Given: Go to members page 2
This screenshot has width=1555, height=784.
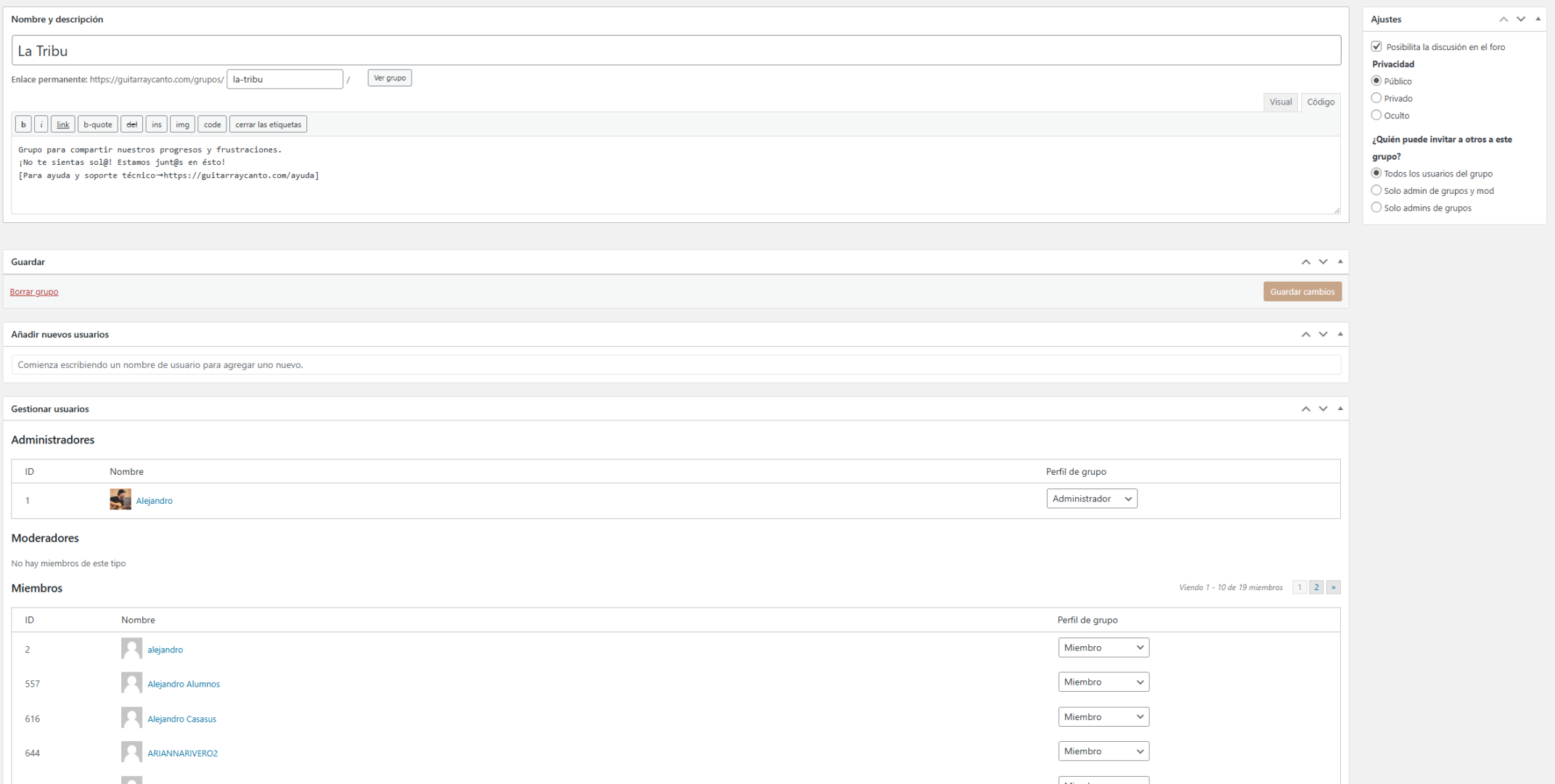Looking at the screenshot, I should pyautogui.click(x=1316, y=587).
